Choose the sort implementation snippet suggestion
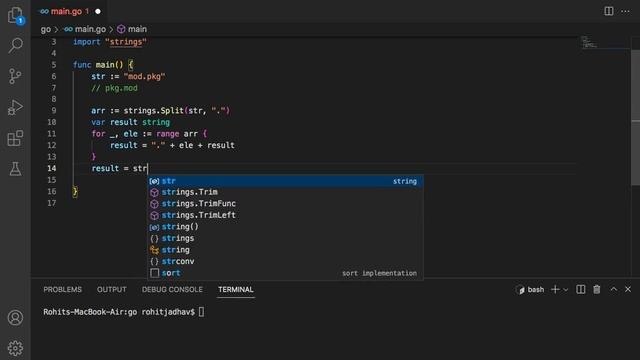The height and width of the screenshot is (360, 640). [285, 273]
